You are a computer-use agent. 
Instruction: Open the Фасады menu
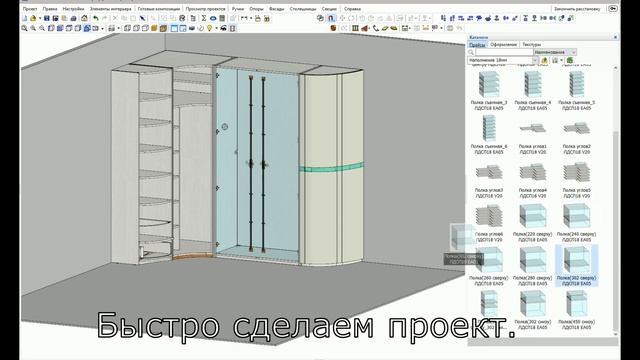pos(276,9)
